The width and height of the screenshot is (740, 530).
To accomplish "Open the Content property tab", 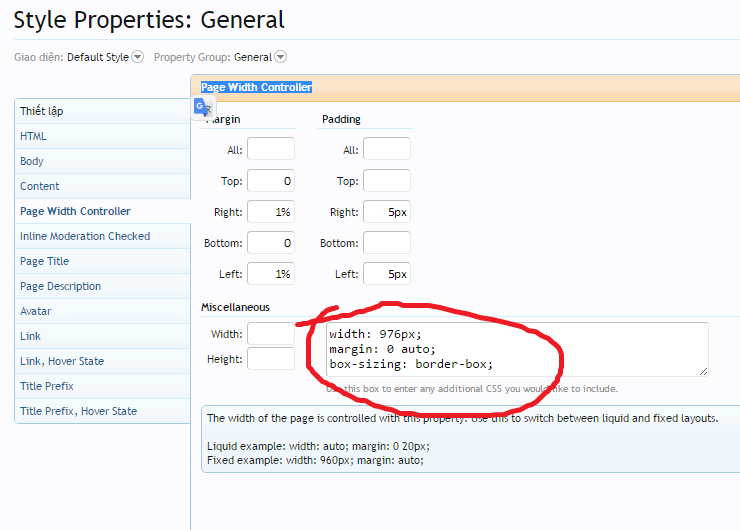I will pos(40,186).
